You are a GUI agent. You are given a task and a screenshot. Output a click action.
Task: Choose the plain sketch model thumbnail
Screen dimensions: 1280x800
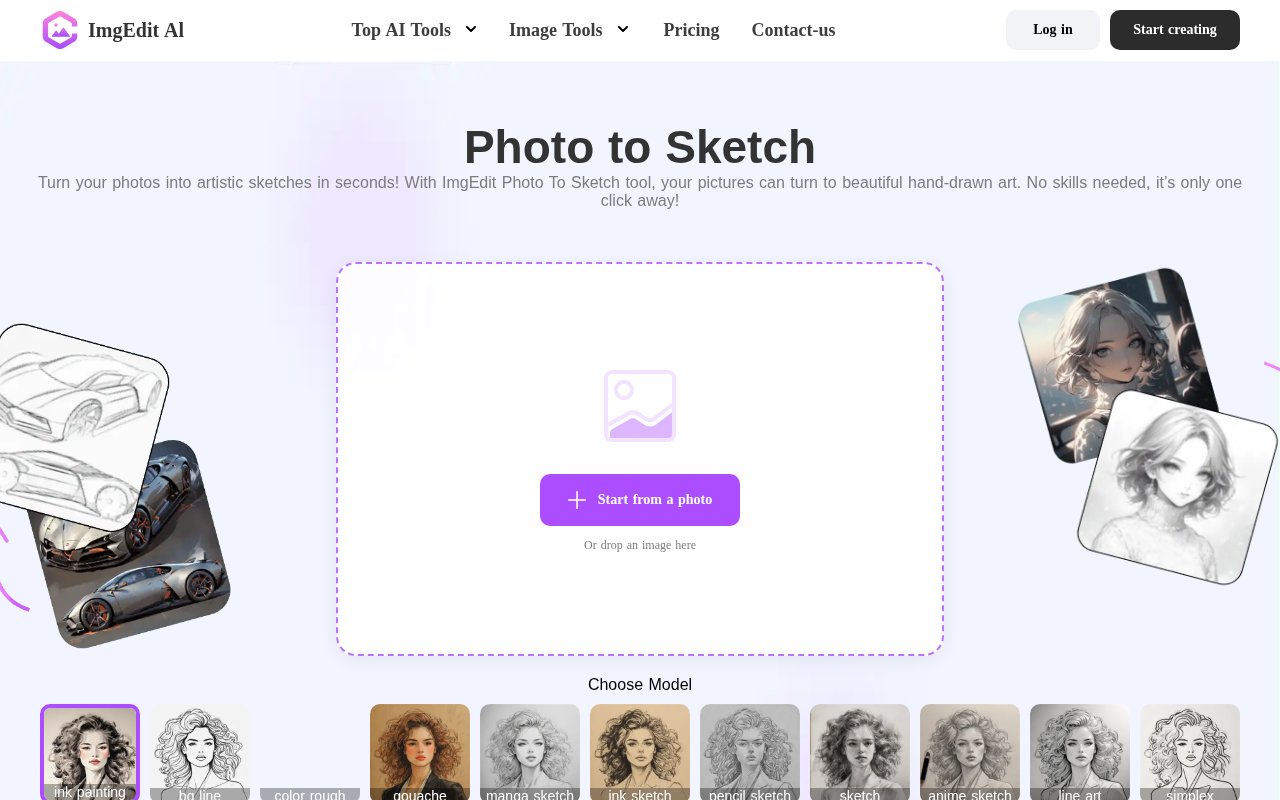pos(860,753)
